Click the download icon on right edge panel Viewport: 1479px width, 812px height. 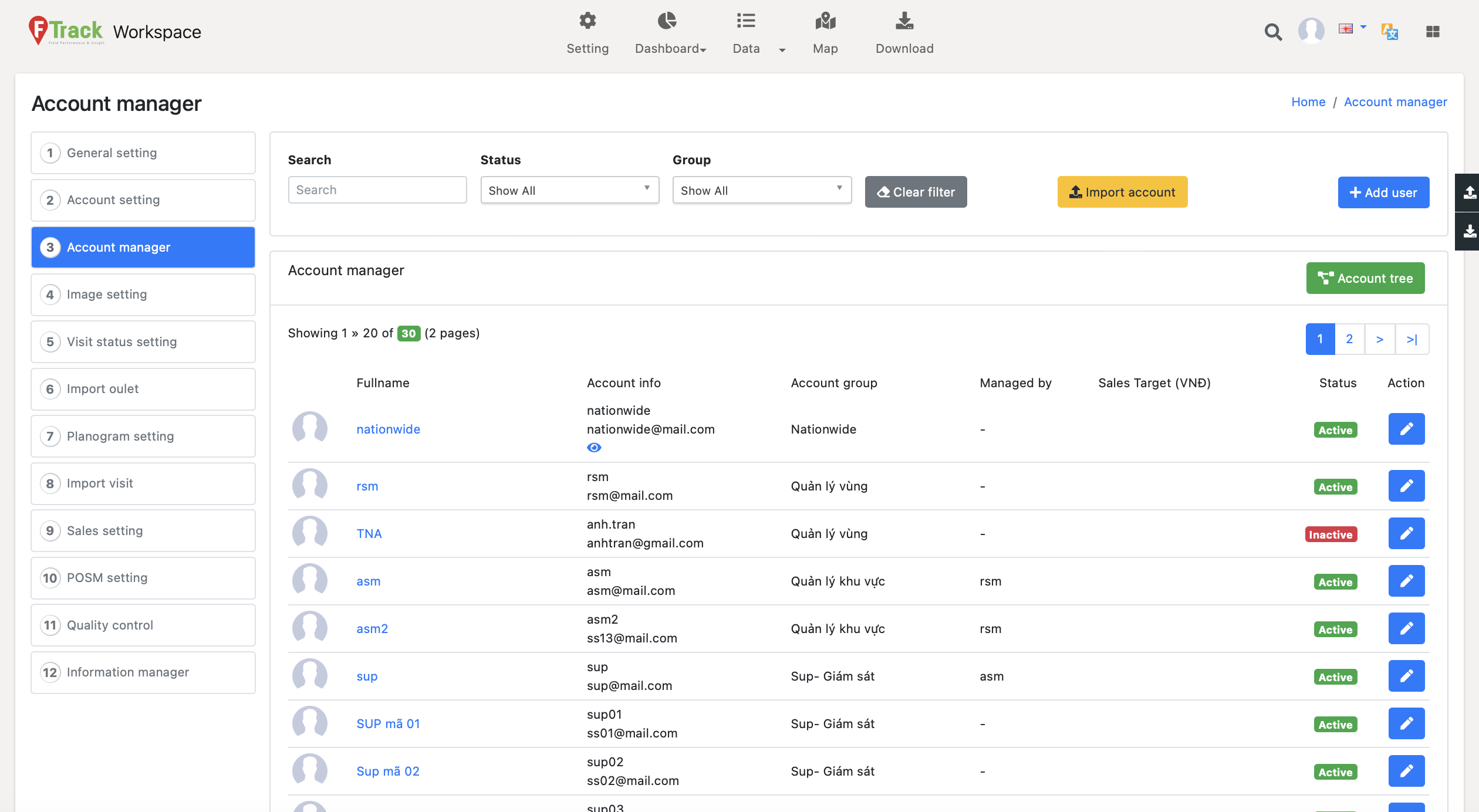coord(1469,231)
